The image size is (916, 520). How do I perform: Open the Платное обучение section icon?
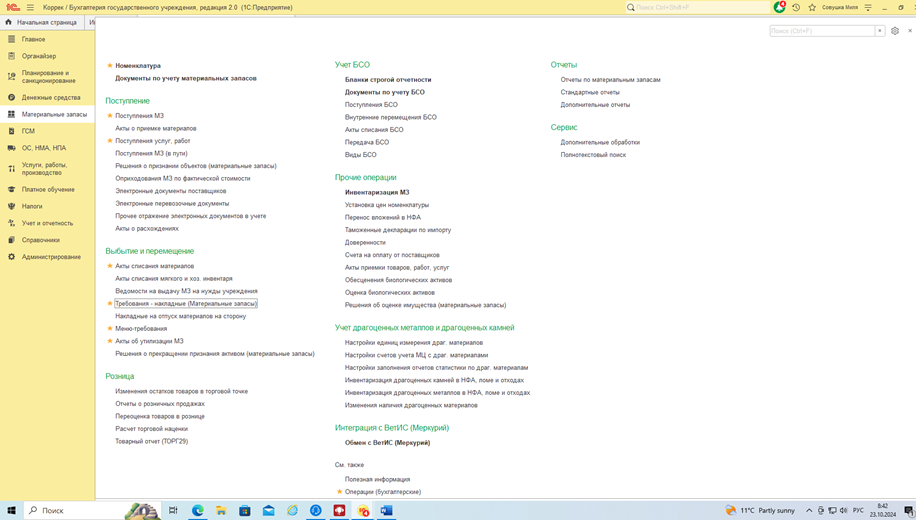11,189
